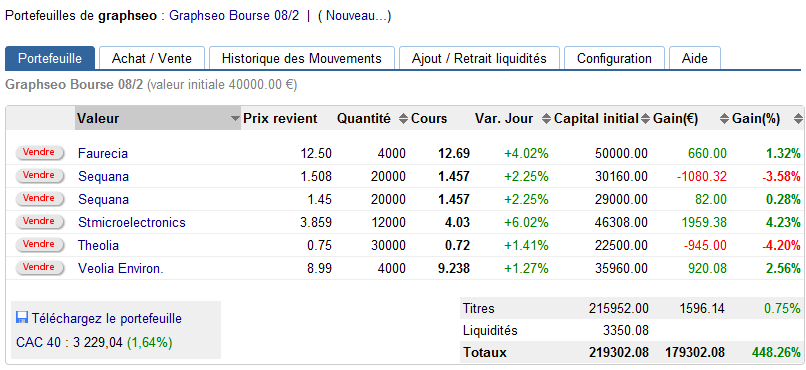Viewport: 806px width, 370px height.
Task: Sell the Faurecia position with Vendre
Action: 40,153
